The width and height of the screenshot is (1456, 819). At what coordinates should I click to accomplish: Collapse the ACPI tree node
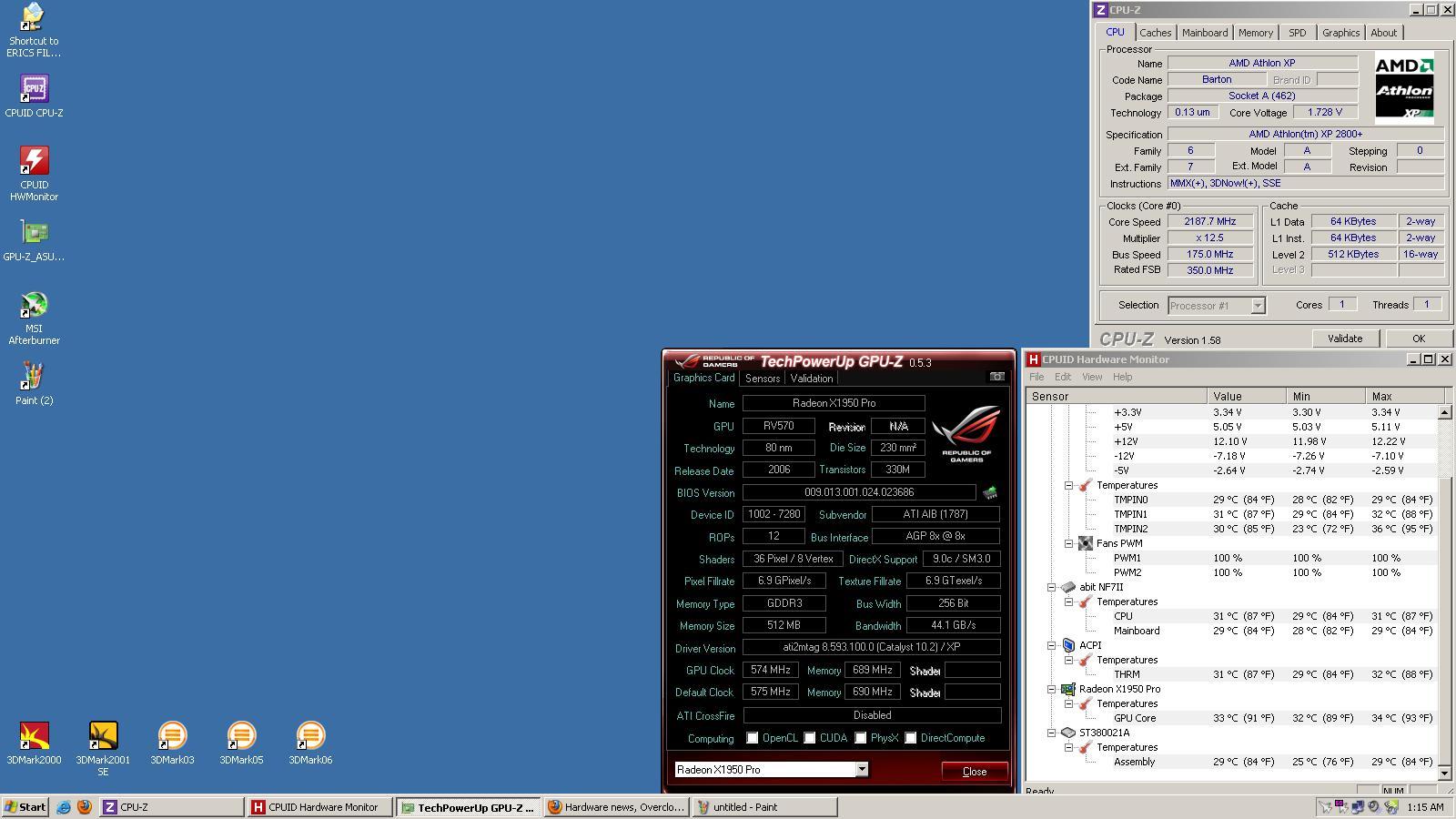1052,645
